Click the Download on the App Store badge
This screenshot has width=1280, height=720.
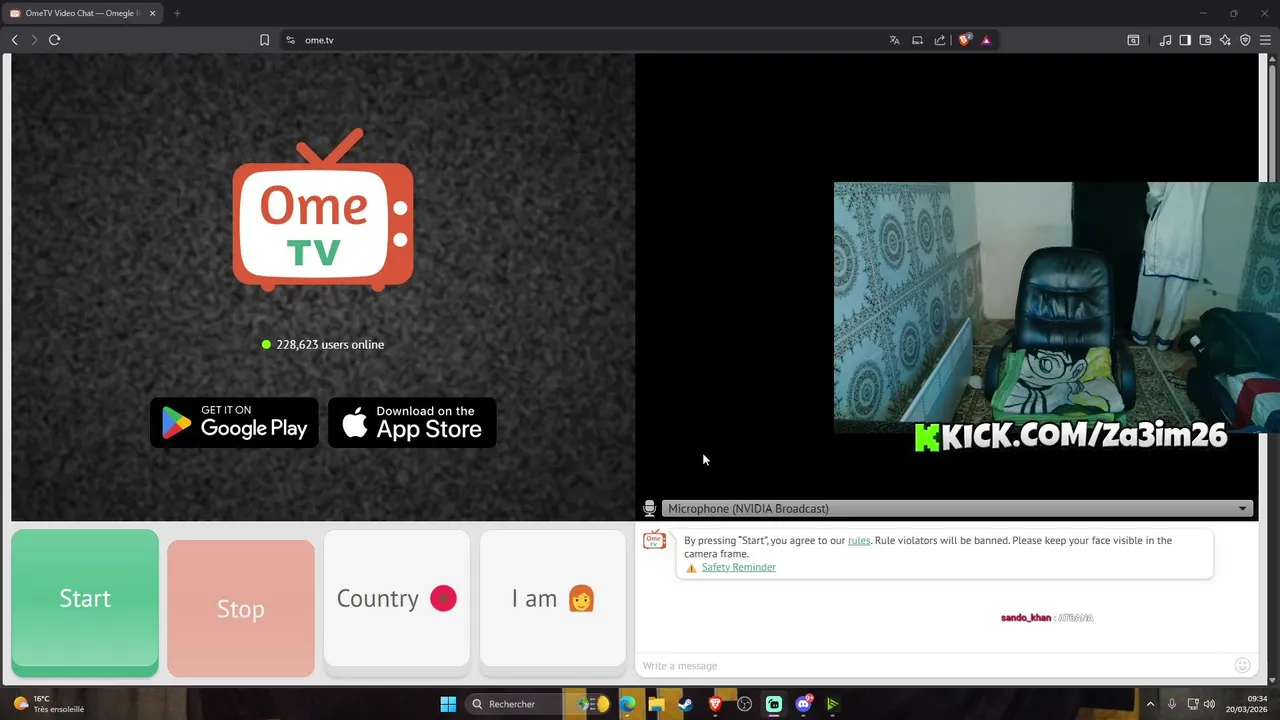tap(412, 423)
